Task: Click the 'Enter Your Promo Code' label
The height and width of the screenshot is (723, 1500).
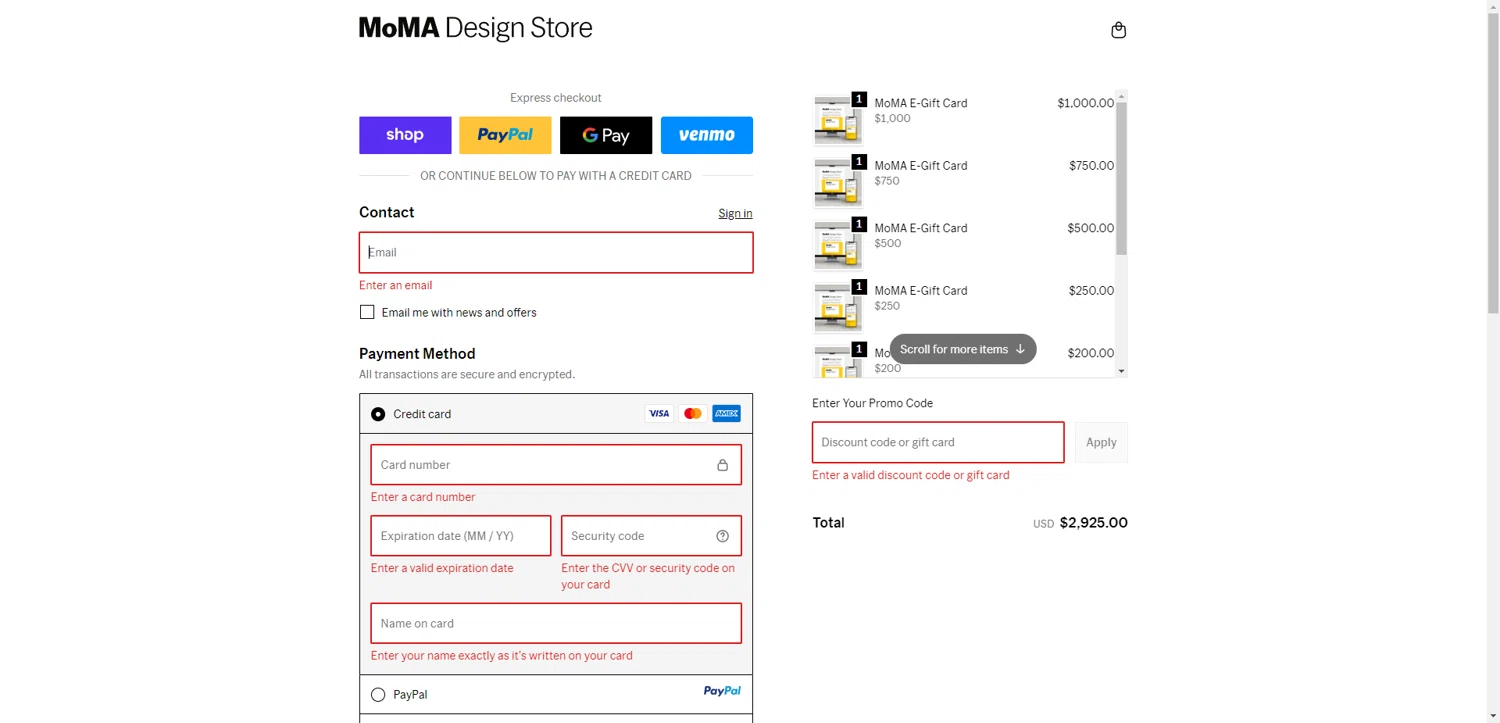Action: [872, 403]
